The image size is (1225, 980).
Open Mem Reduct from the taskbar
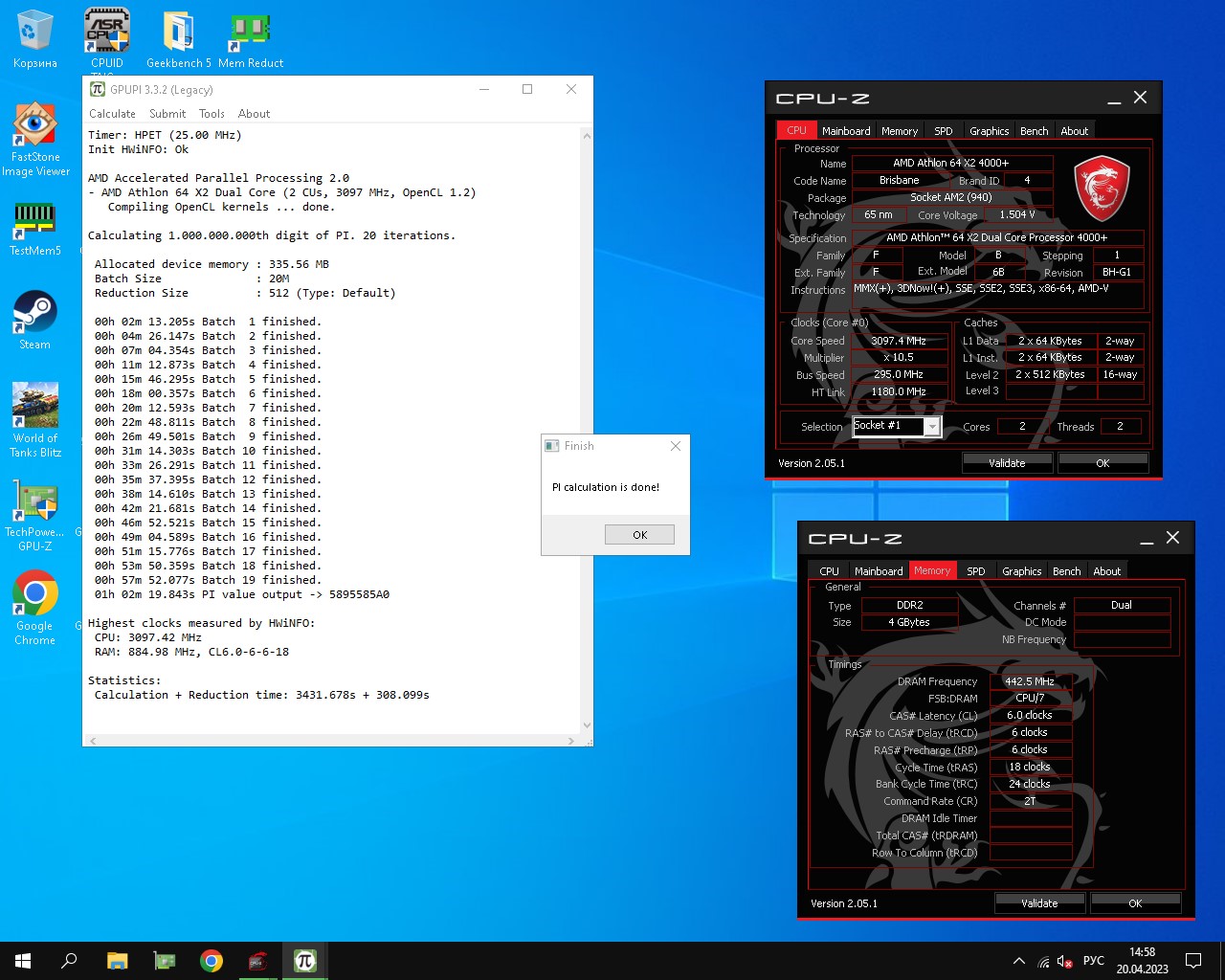[x=165, y=961]
